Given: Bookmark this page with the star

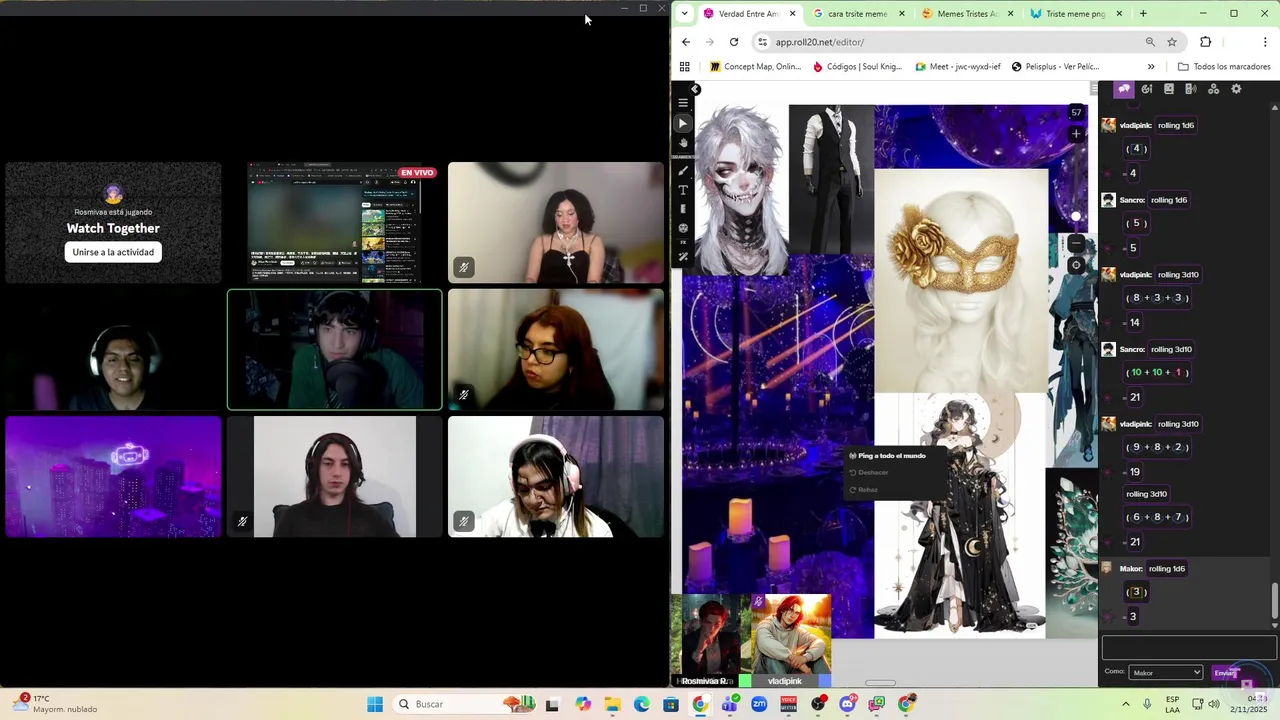Looking at the screenshot, I should click(x=1172, y=42).
